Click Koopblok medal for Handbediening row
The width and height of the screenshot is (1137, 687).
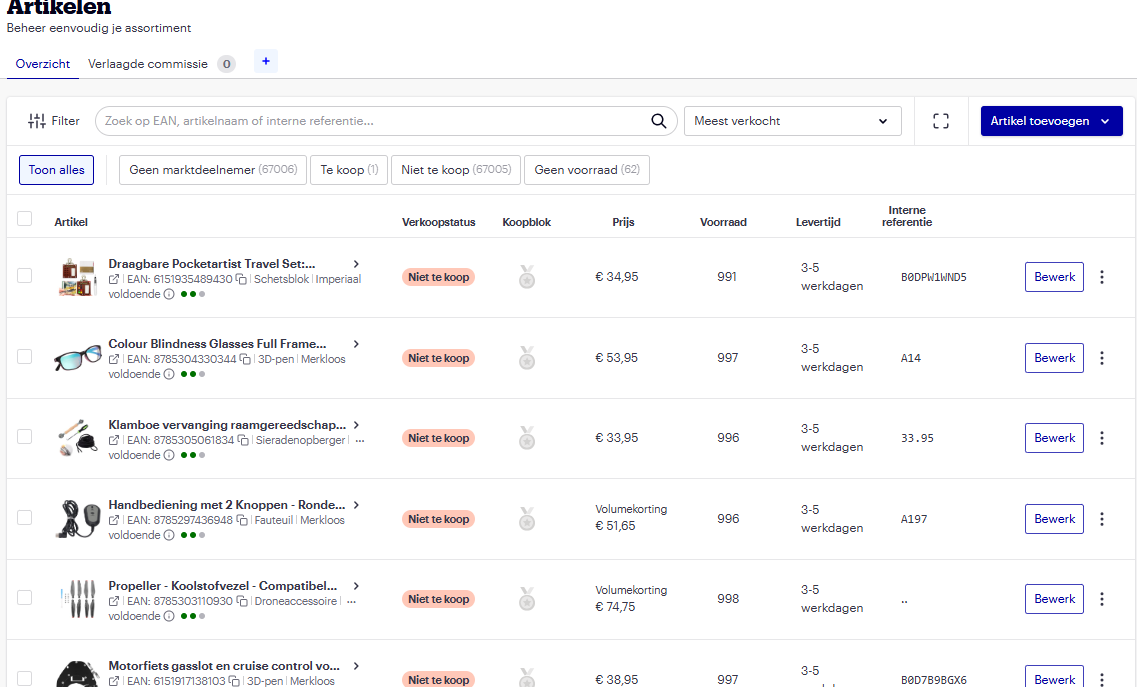(x=527, y=519)
